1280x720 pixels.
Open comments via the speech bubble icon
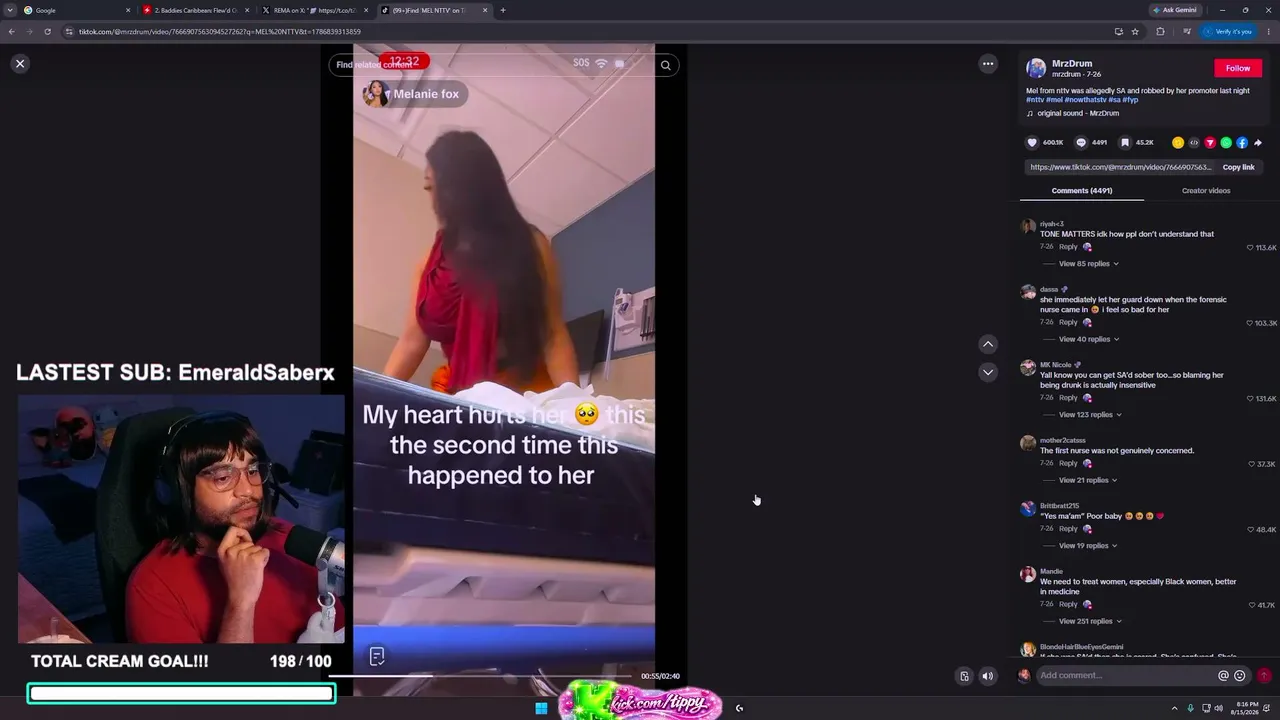1081,143
